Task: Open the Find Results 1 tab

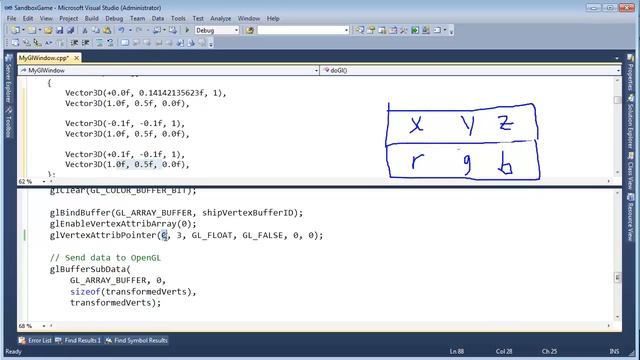Action: 78,340
